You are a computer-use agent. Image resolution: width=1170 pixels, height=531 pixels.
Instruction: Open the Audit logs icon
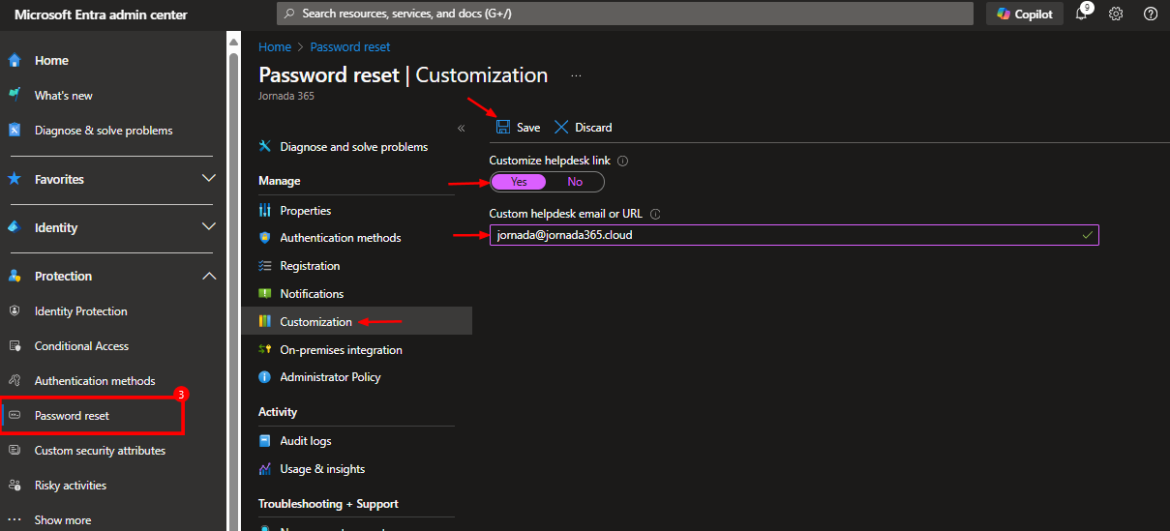tap(265, 441)
